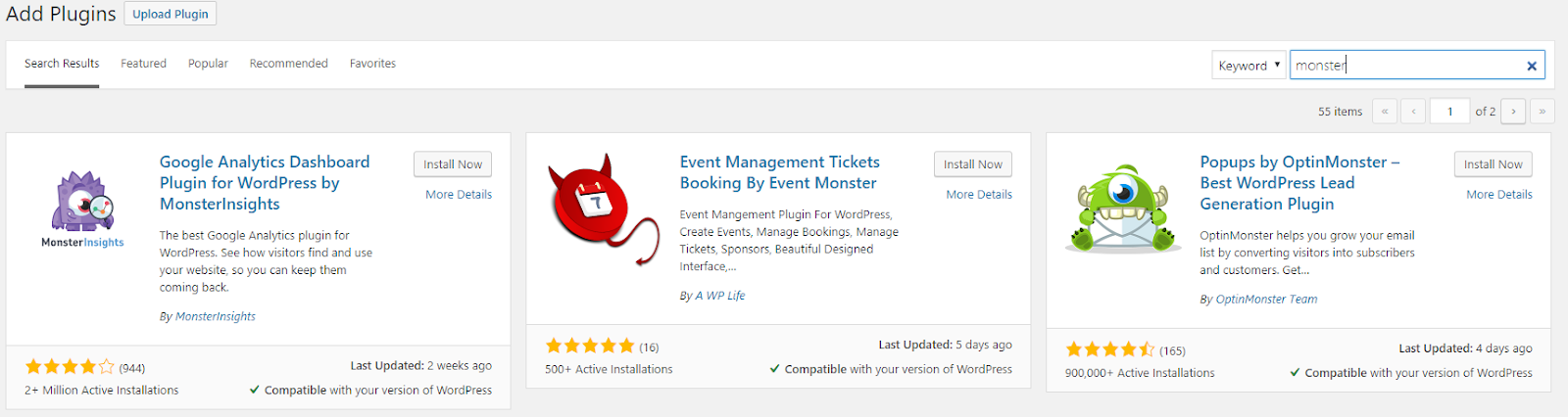Click the '(16)' ratings count
Screen dimensions: 1568x417
click(649, 347)
